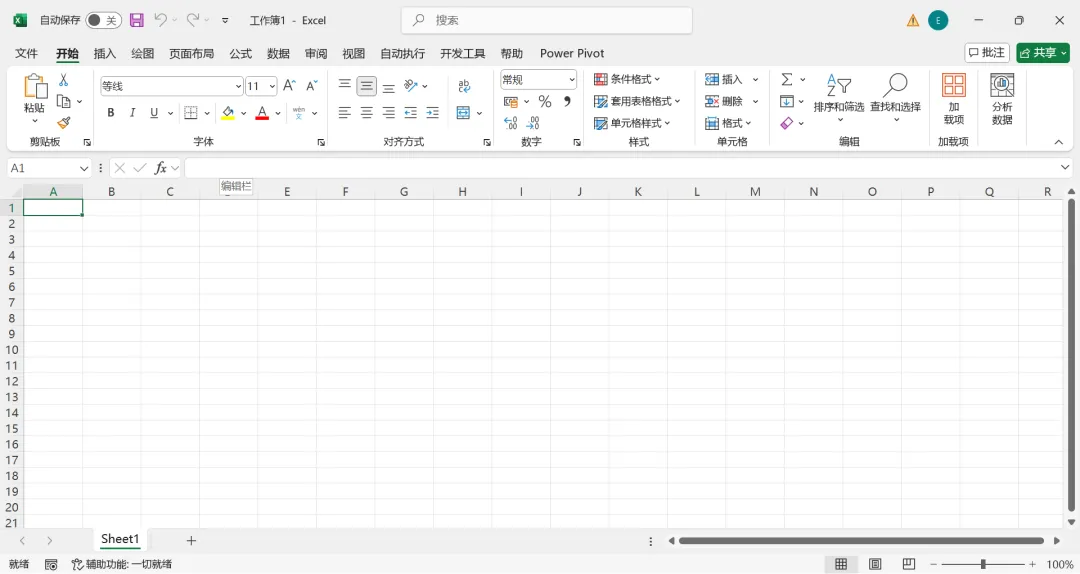Select the Format Painter brush
The height and width of the screenshot is (574, 1080).
(x=63, y=123)
